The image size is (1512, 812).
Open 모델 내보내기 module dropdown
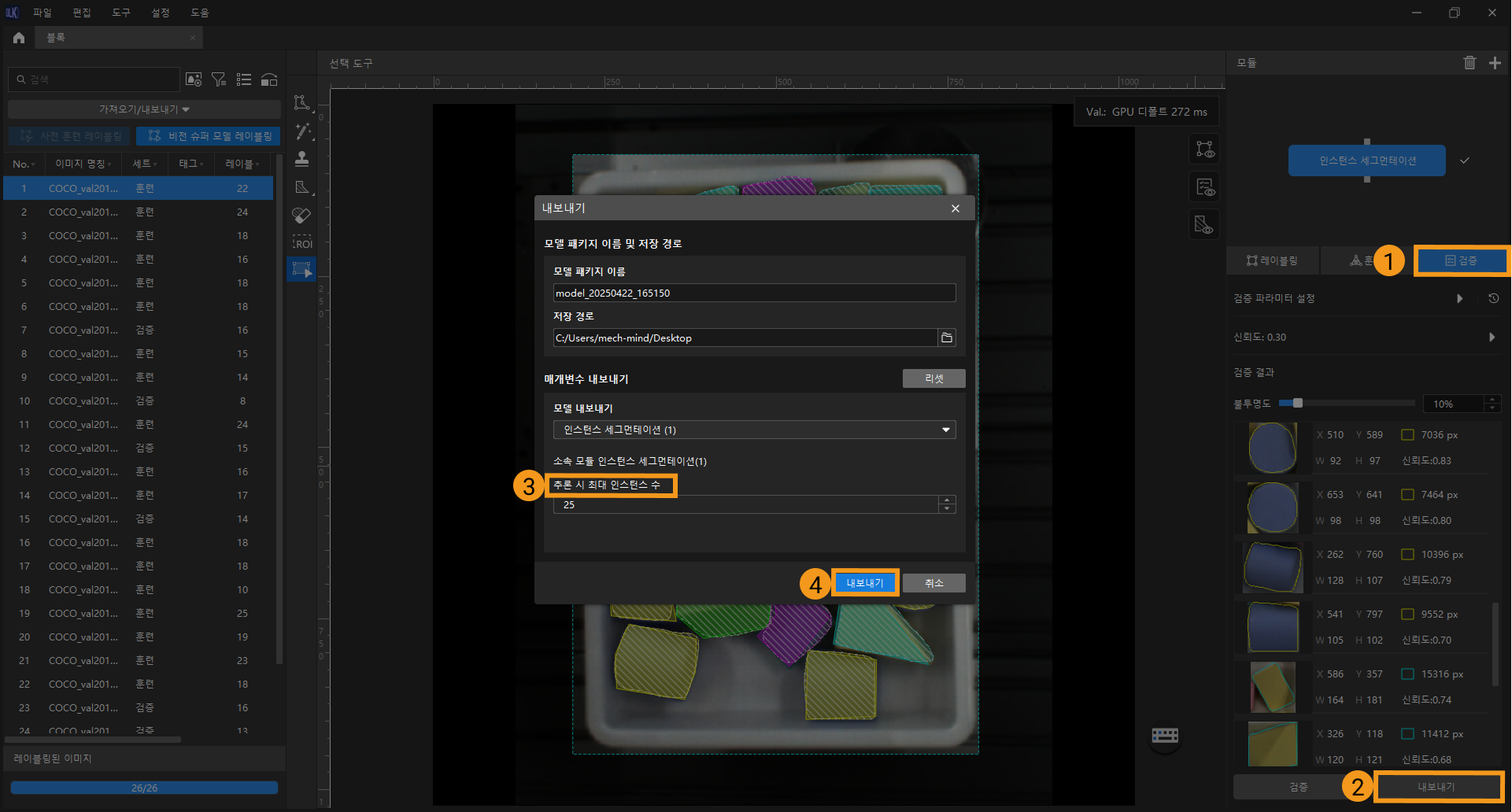[754, 430]
